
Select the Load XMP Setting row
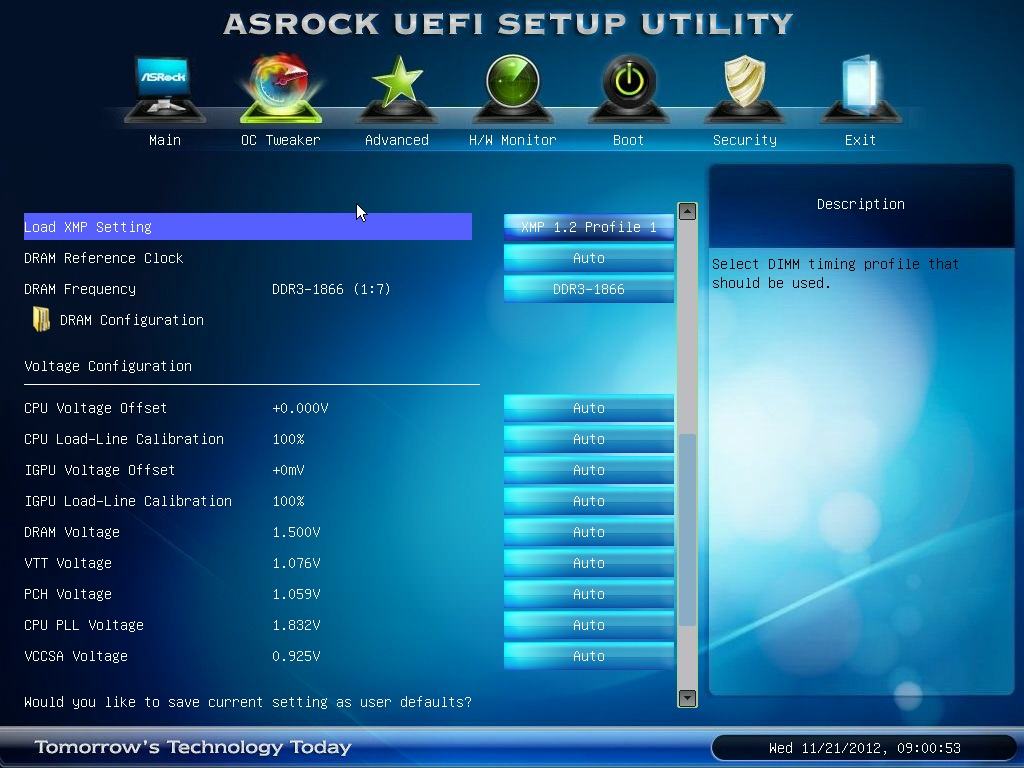pyautogui.click(x=248, y=227)
